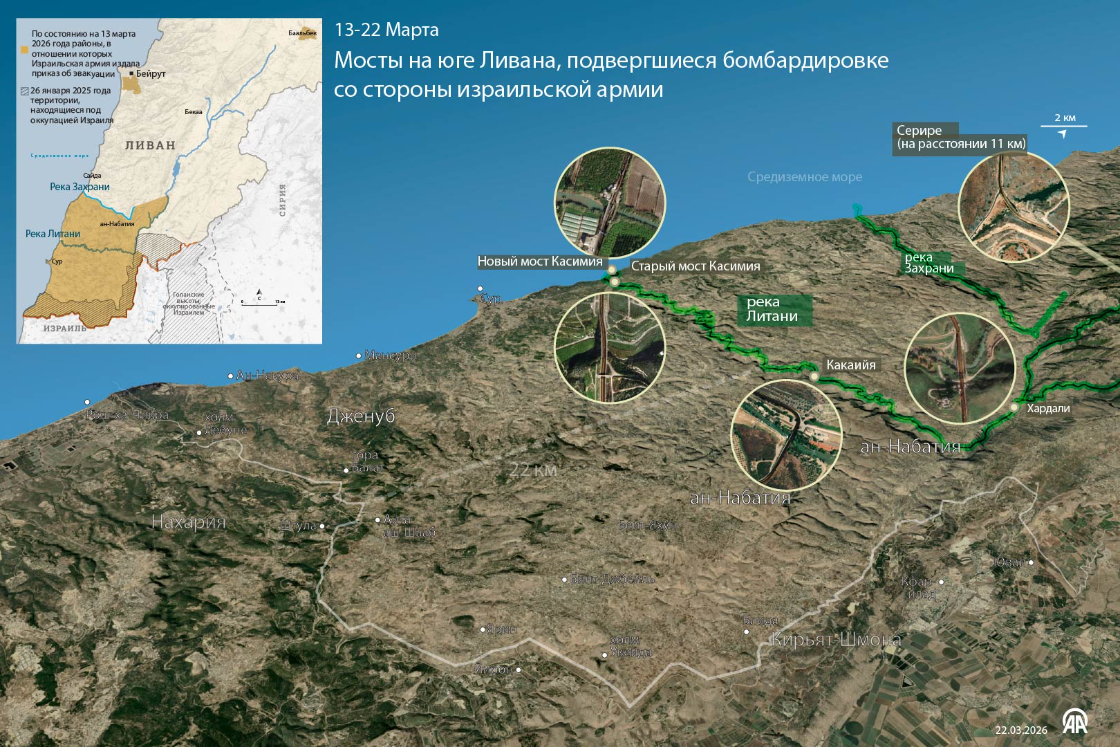Viewport: 1120px width, 747px height.
Task: Click the hatched occupied-territory legend swatch
Action: coord(26,90)
